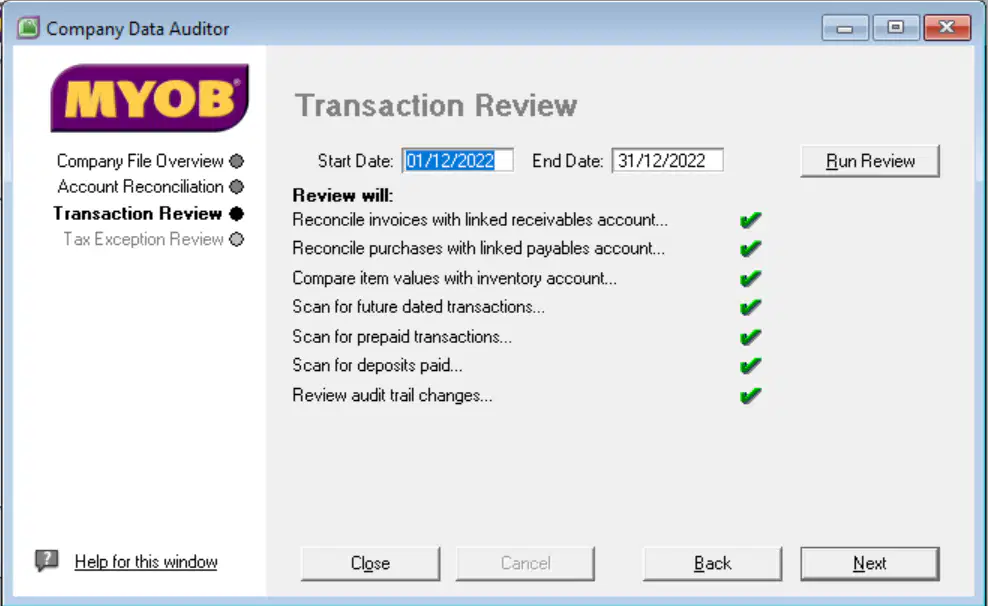
Task: Click checkmark for future dated transactions
Action: pyautogui.click(x=750, y=307)
